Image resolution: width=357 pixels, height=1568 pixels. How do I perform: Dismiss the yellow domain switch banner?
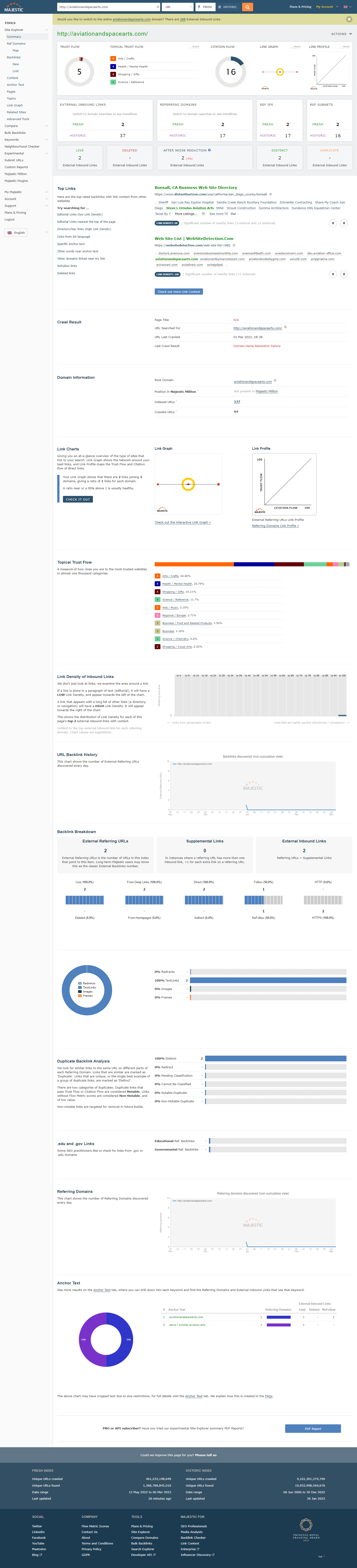coord(349,19)
